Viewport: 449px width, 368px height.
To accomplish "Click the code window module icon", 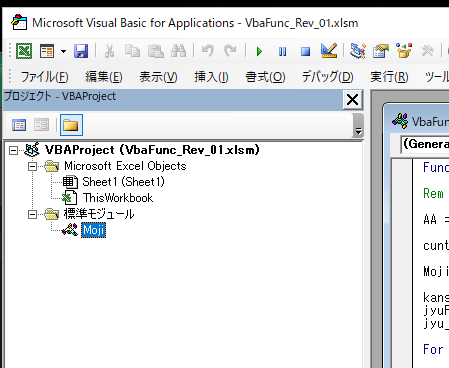I will (x=400, y=121).
